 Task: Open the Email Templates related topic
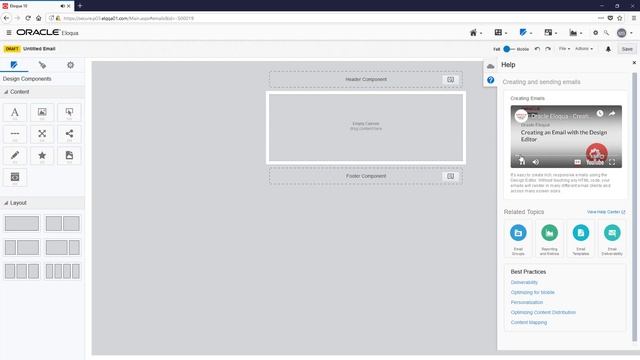[x=581, y=239]
